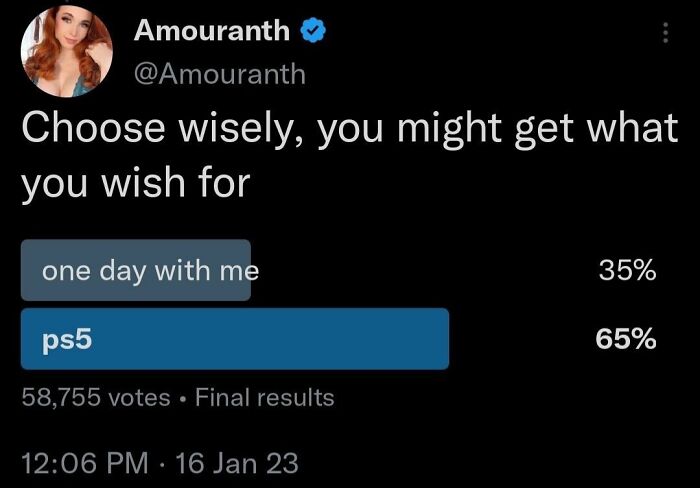Select the "ps5" poll option
700x488 pixels.
(235, 339)
